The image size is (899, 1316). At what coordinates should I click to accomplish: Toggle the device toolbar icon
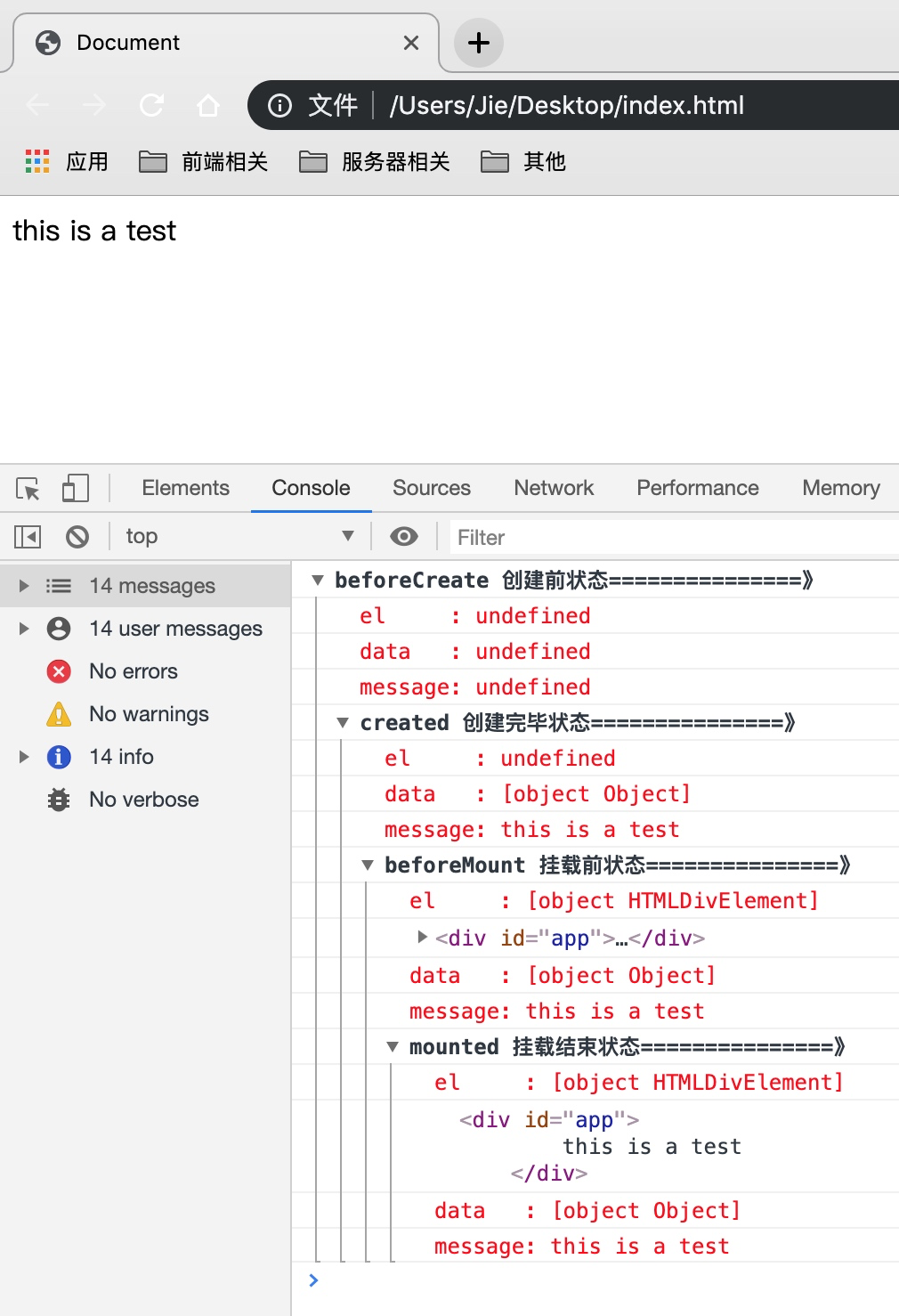point(76,488)
